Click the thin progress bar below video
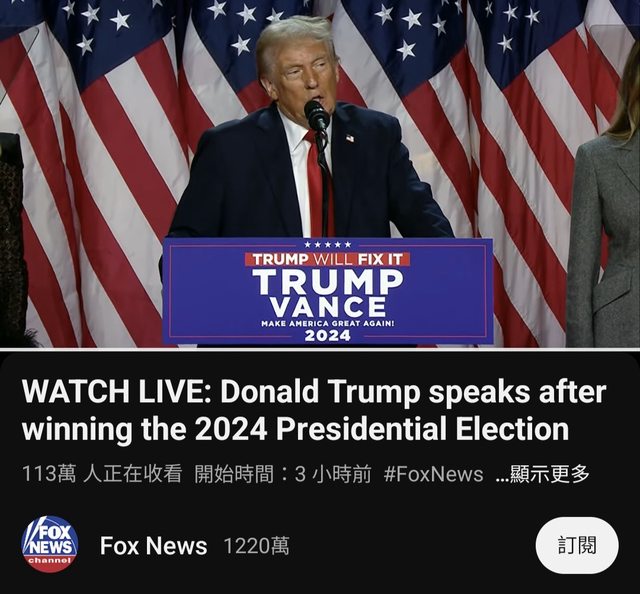Viewport: 640px width, 594px height. (320, 349)
